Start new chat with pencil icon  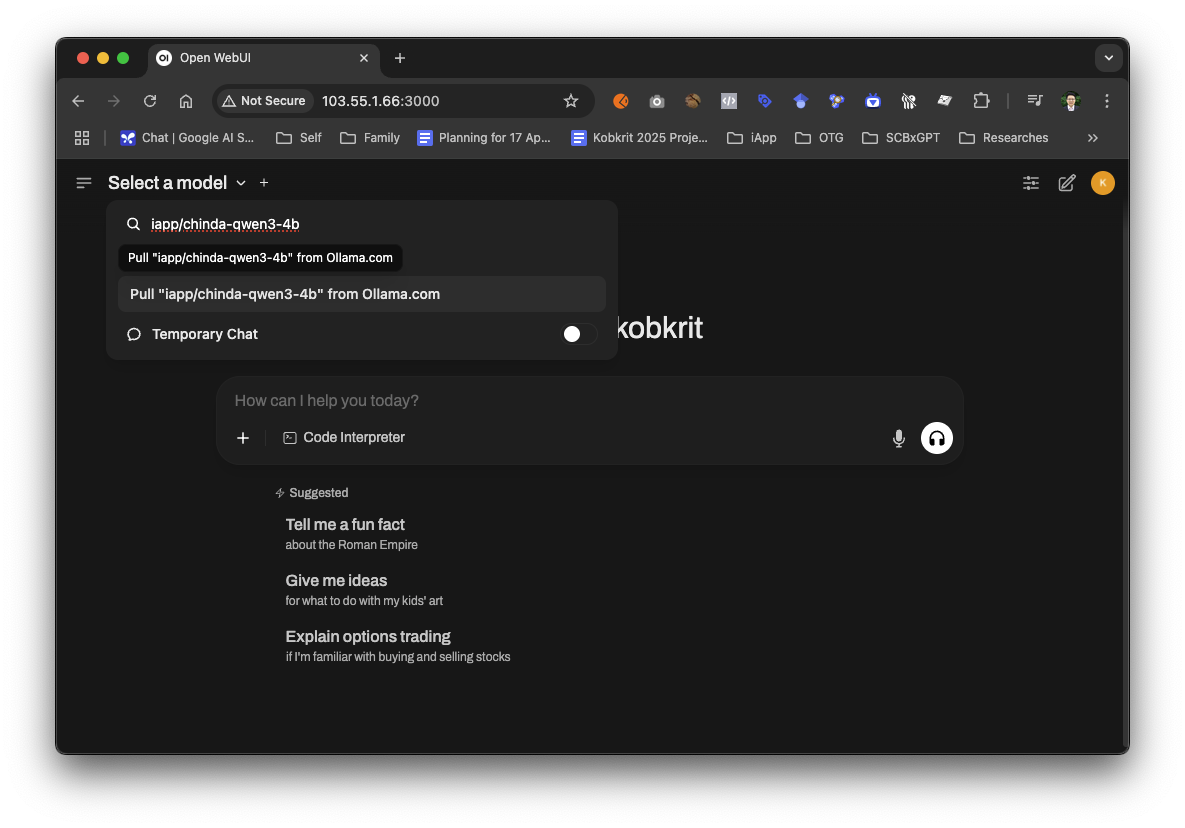tap(1067, 183)
